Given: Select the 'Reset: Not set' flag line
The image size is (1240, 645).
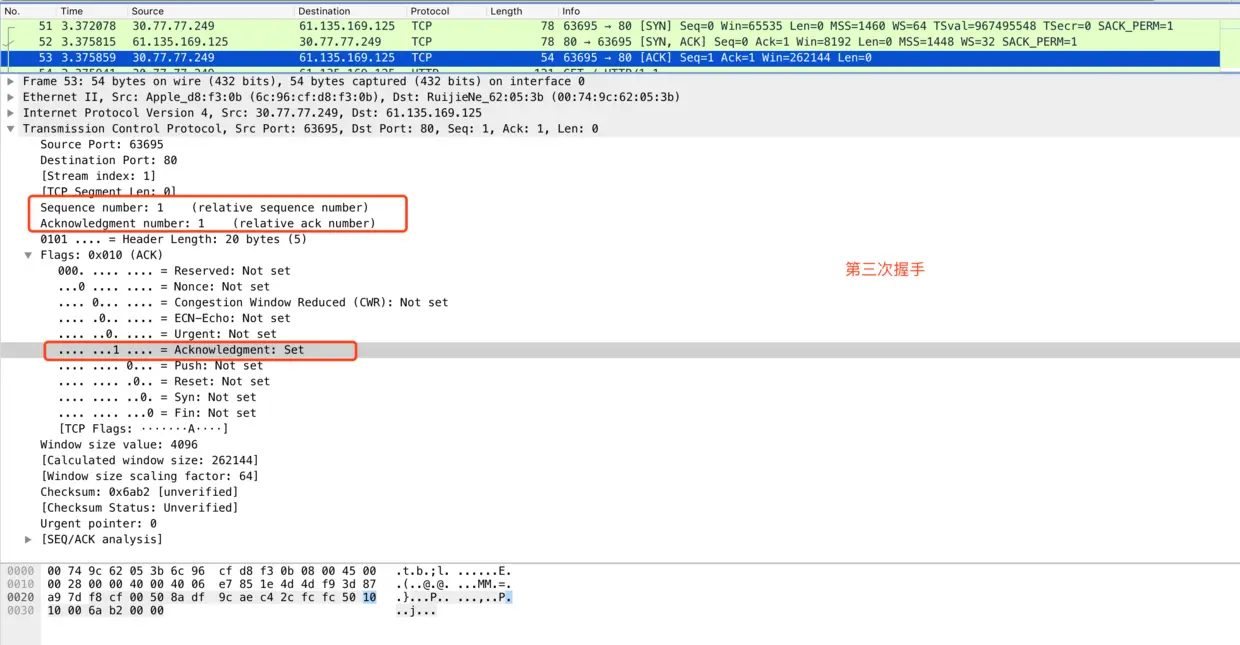Looking at the screenshot, I should 164,382.
